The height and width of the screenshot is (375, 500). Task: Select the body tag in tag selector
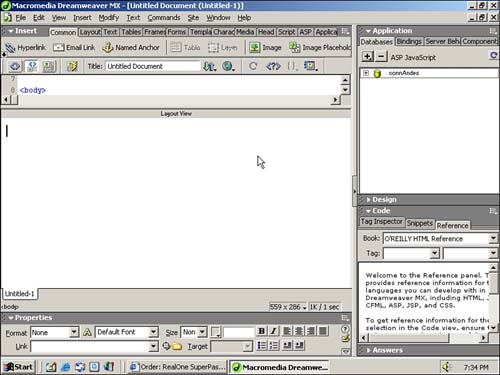click(10, 307)
